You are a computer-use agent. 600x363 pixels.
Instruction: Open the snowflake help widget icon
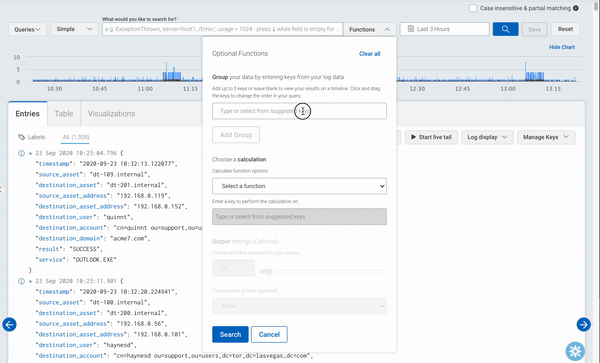click(575, 351)
